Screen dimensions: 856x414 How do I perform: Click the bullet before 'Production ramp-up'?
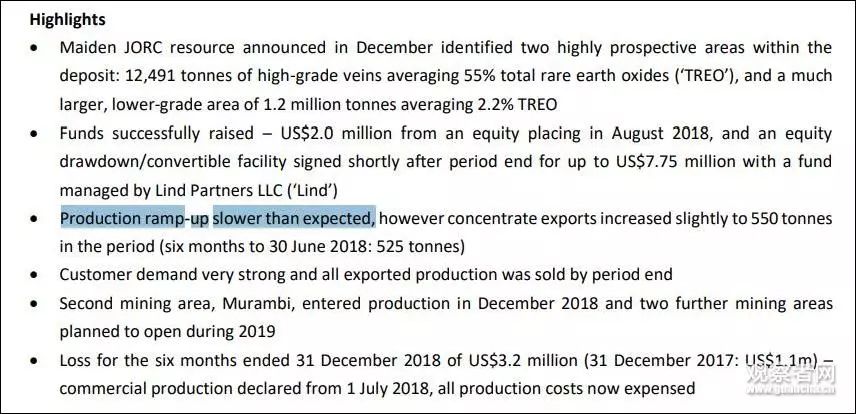point(35,220)
